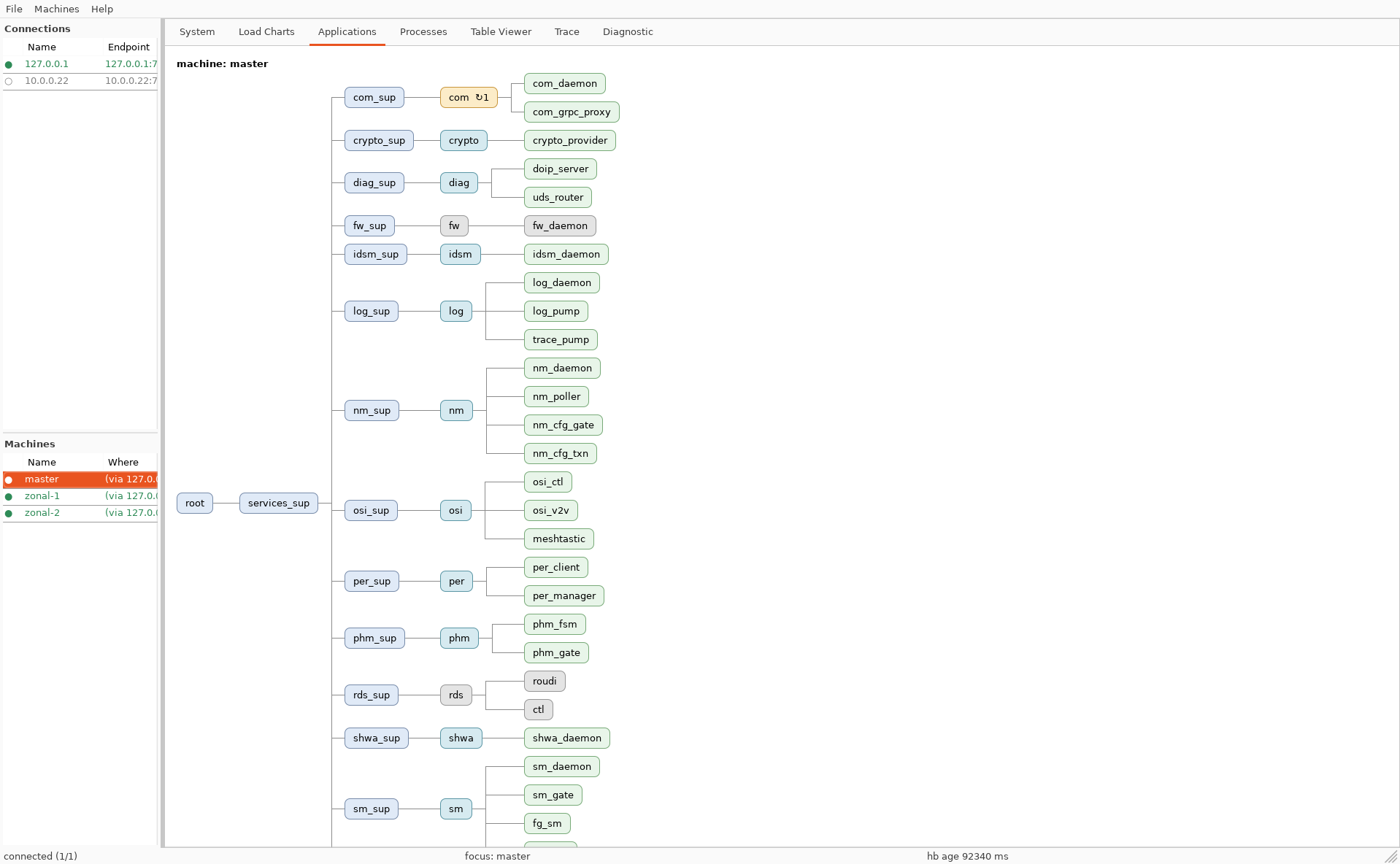Viewport: 1400px width, 864px height.
Task: Select the osi_v2v node
Action: click(x=551, y=511)
